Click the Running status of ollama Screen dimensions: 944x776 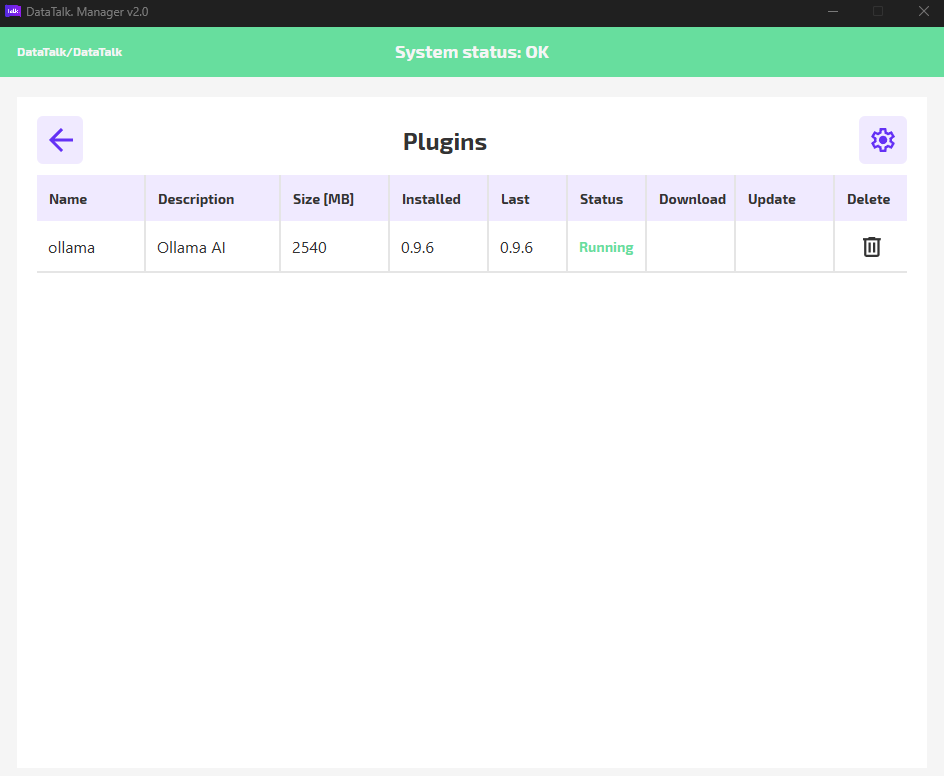pyautogui.click(x=606, y=247)
